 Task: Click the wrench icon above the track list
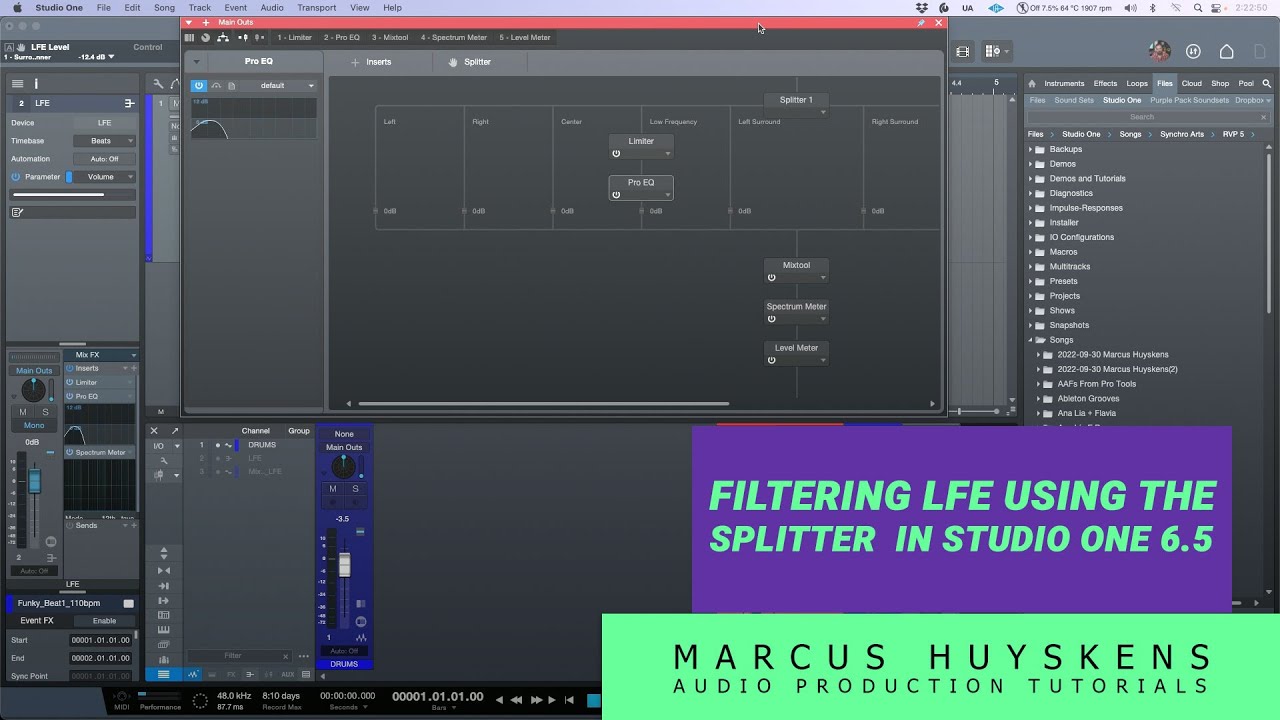[158, 84]
